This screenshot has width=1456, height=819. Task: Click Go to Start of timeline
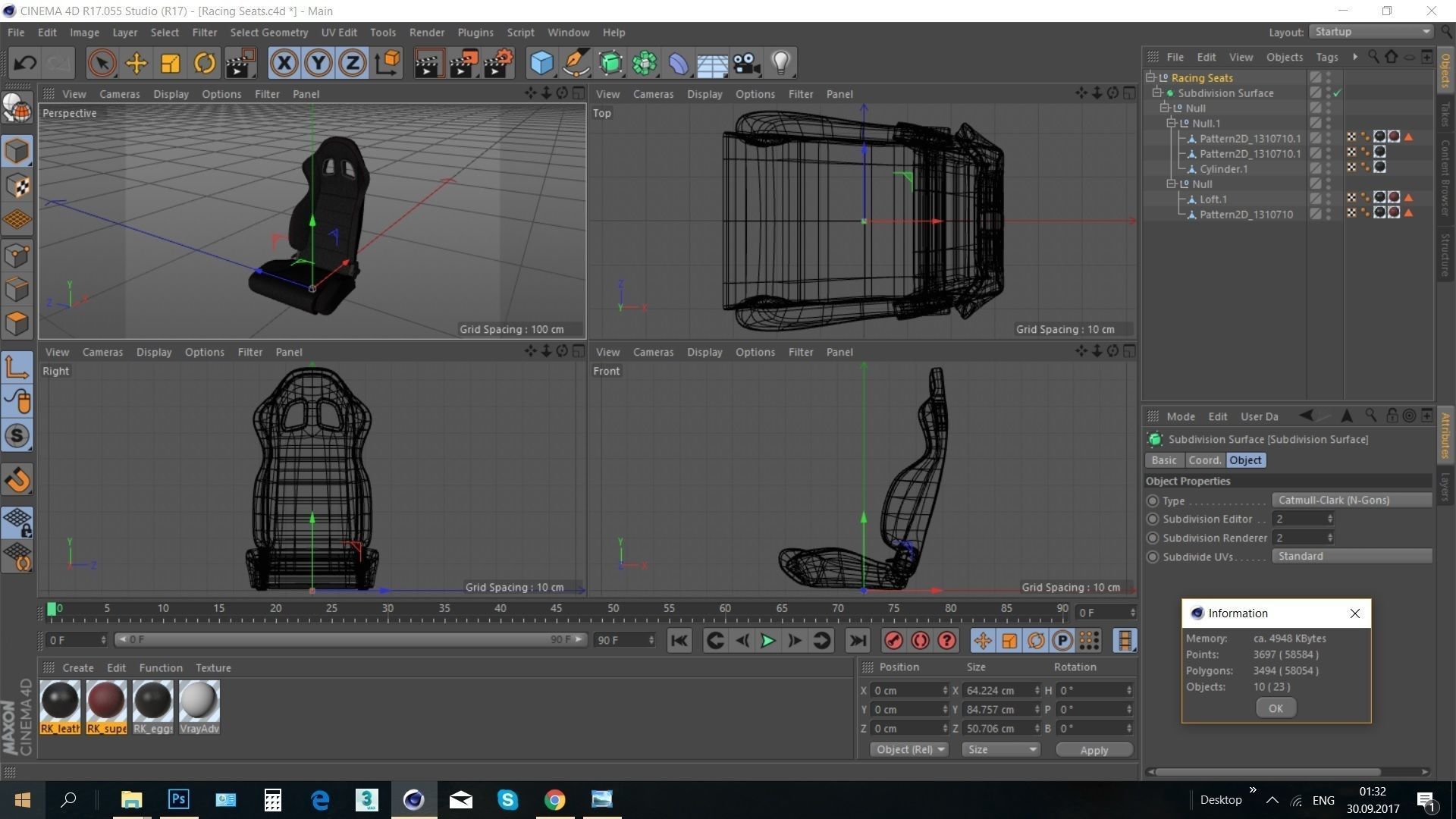coord(679,641)
